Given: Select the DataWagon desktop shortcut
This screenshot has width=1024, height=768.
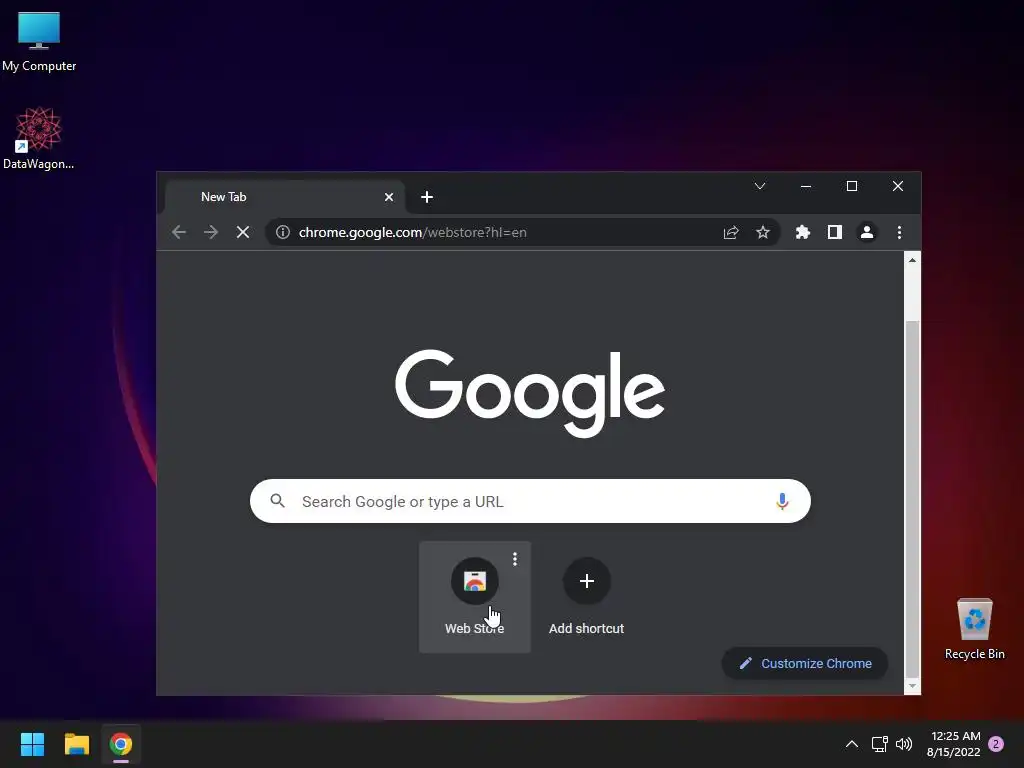Looking at the screenshot, I should pos(39,138).
